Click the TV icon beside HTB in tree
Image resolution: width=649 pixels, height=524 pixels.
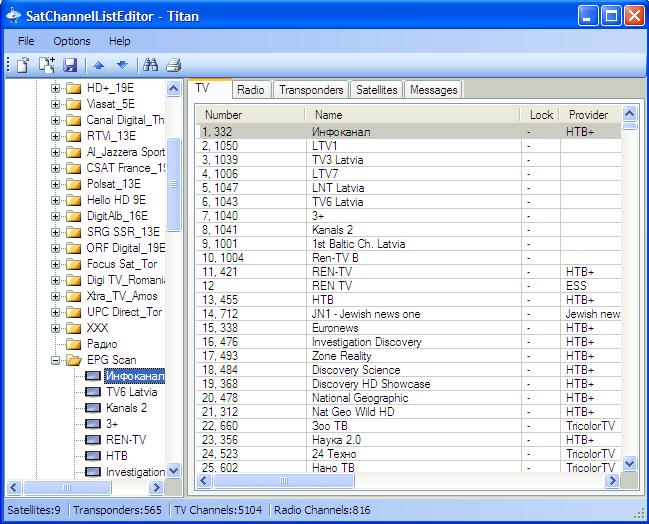click(92, 456)
